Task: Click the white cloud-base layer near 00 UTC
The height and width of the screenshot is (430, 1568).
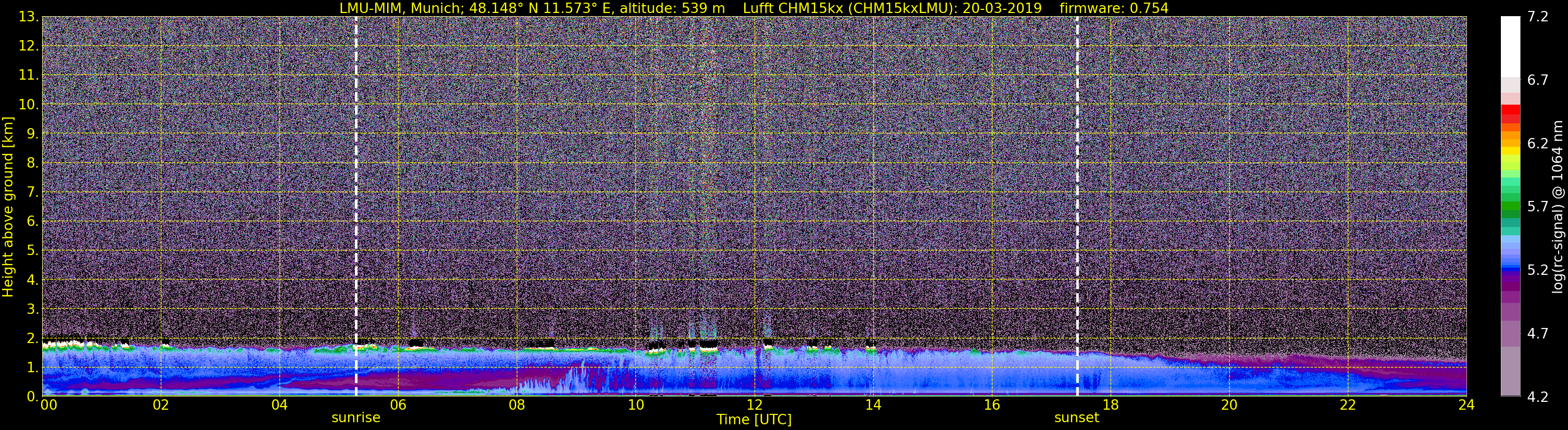Action: 70,345
